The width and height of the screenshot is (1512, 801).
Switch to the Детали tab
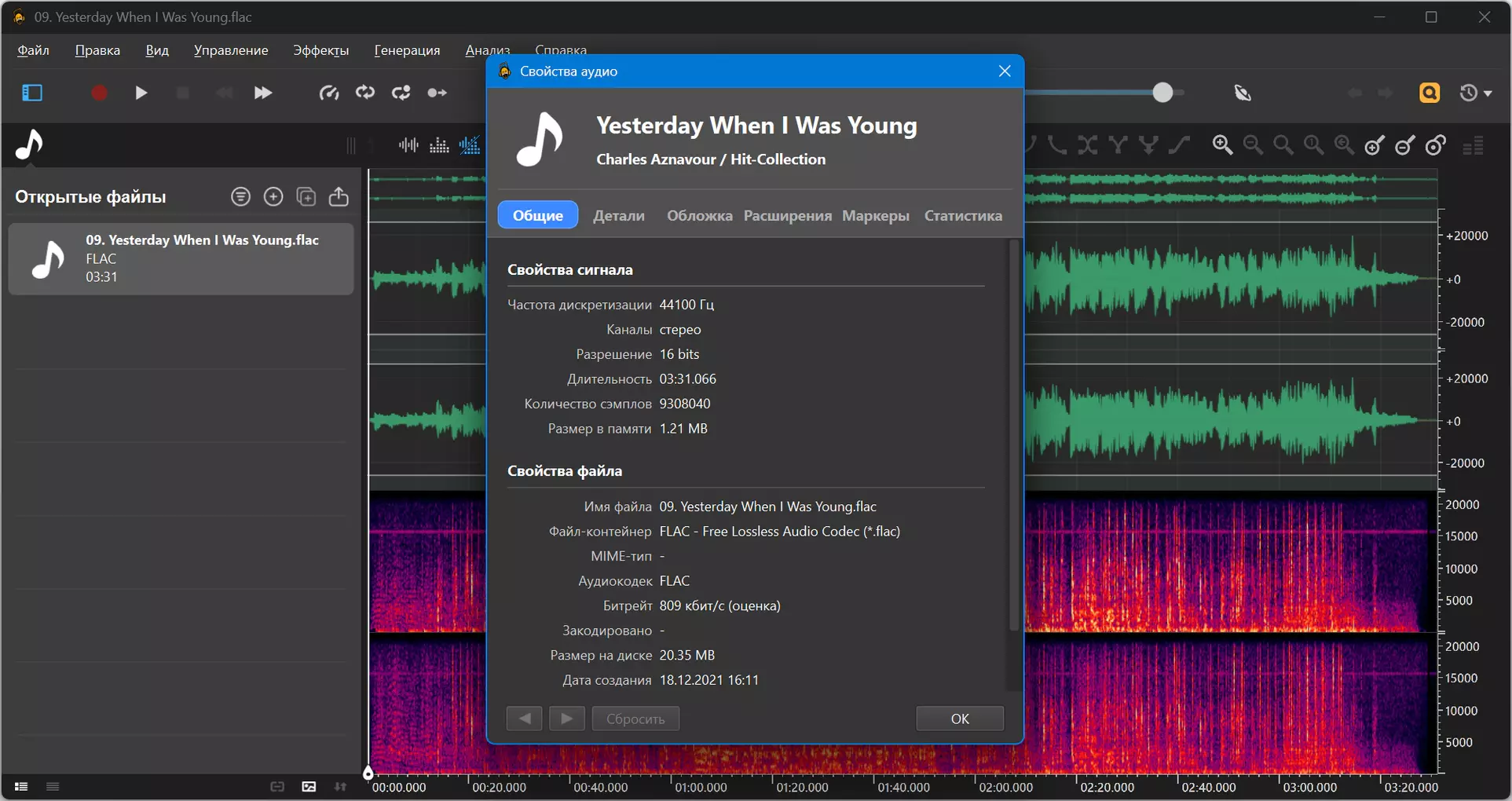coord(619,215)
